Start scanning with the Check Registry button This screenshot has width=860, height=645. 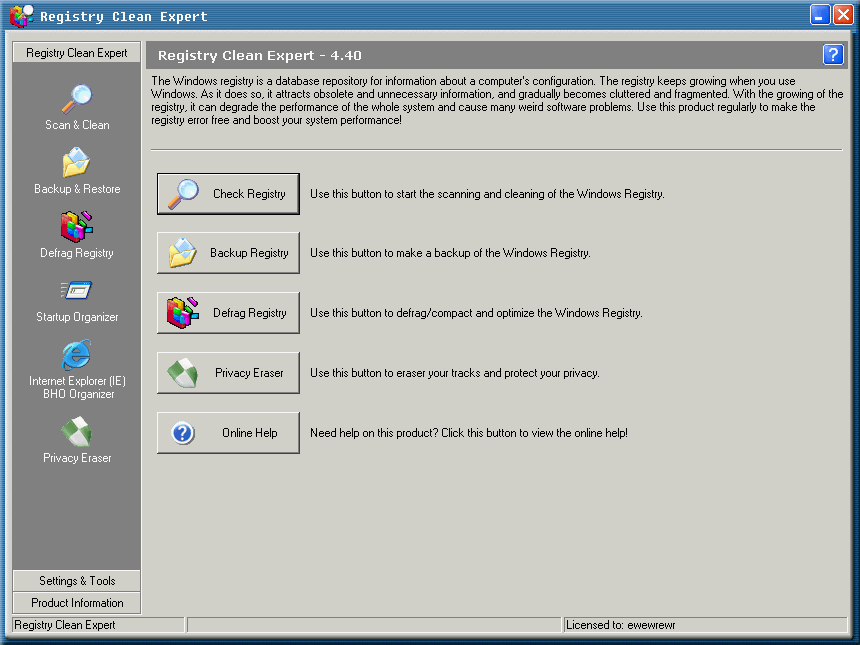[228, 194]
